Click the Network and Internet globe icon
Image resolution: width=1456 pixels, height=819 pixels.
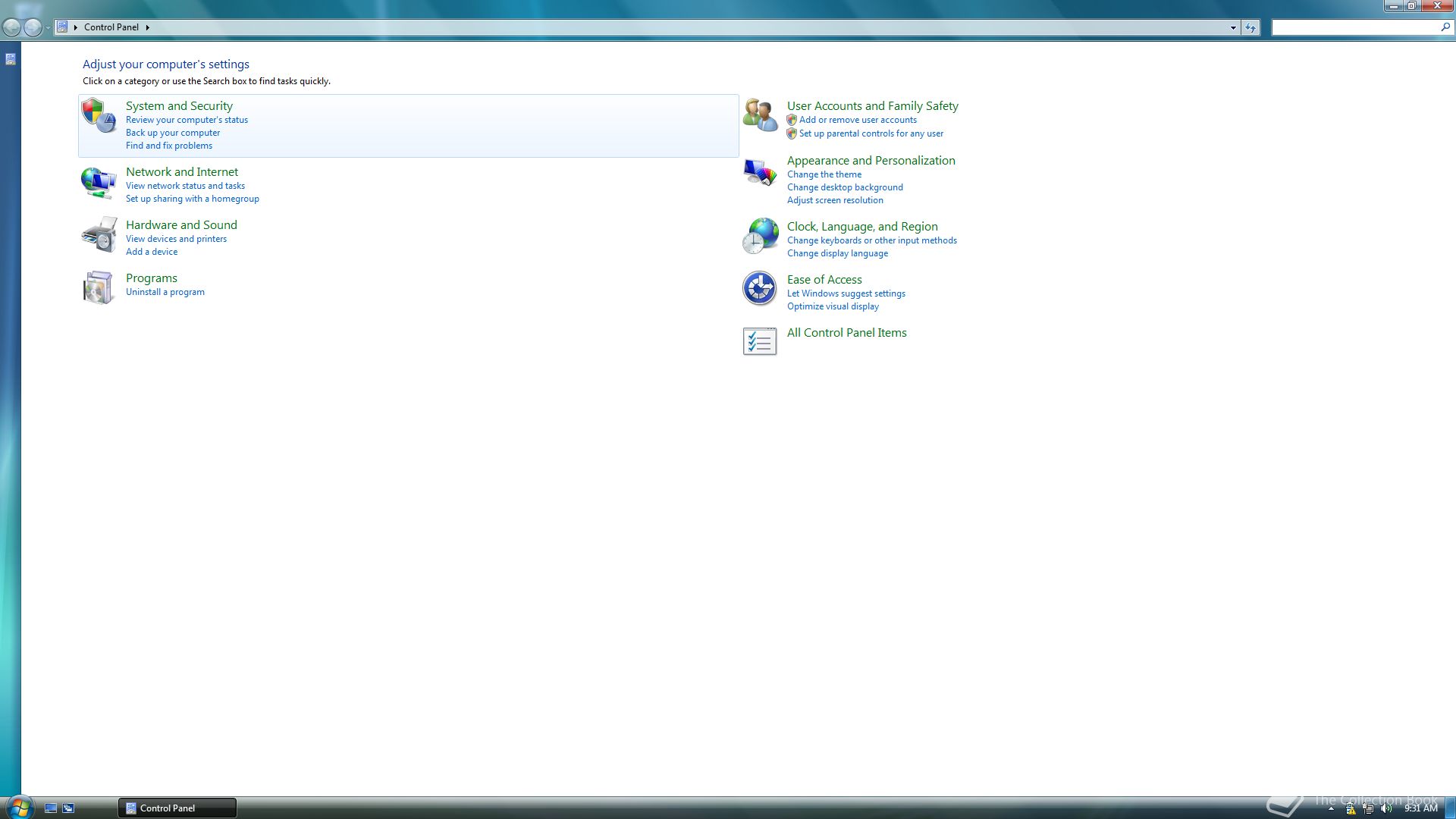coord(99,182)
